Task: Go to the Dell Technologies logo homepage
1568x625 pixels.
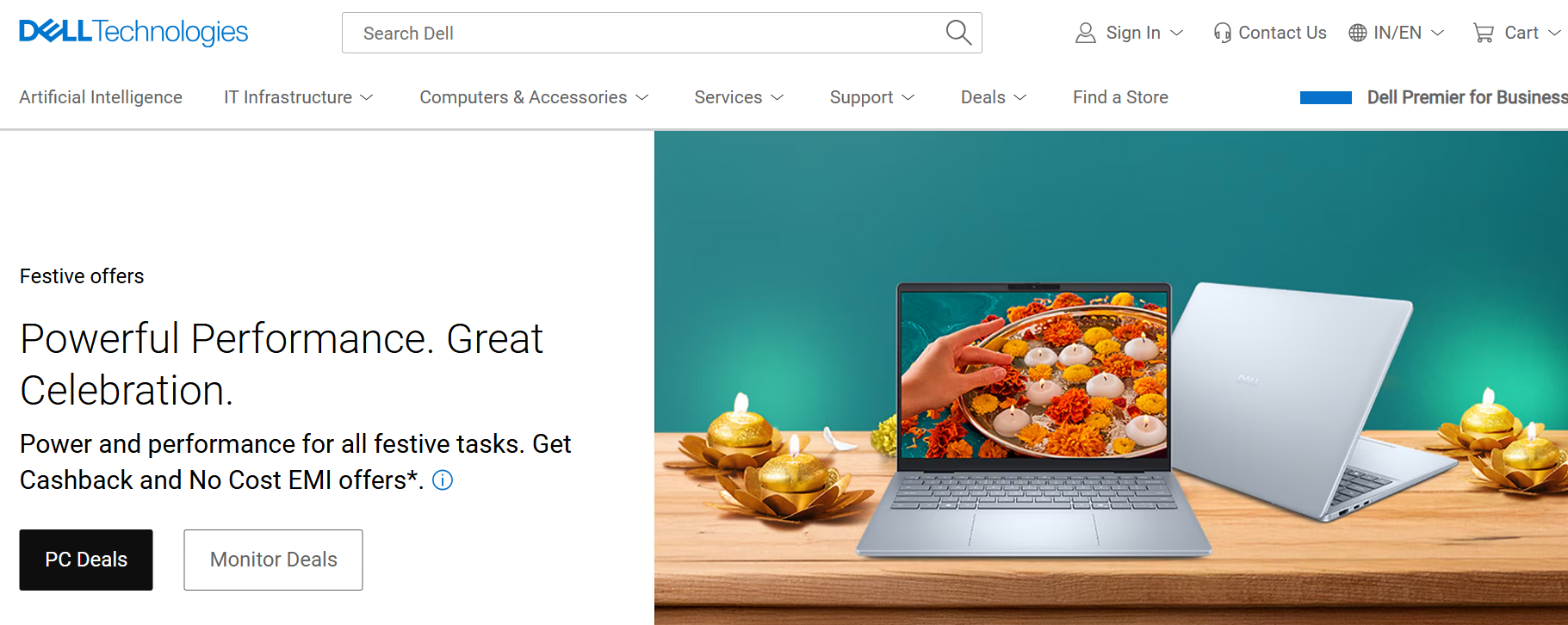Action: pyautogui.click(x=133, y=32)
